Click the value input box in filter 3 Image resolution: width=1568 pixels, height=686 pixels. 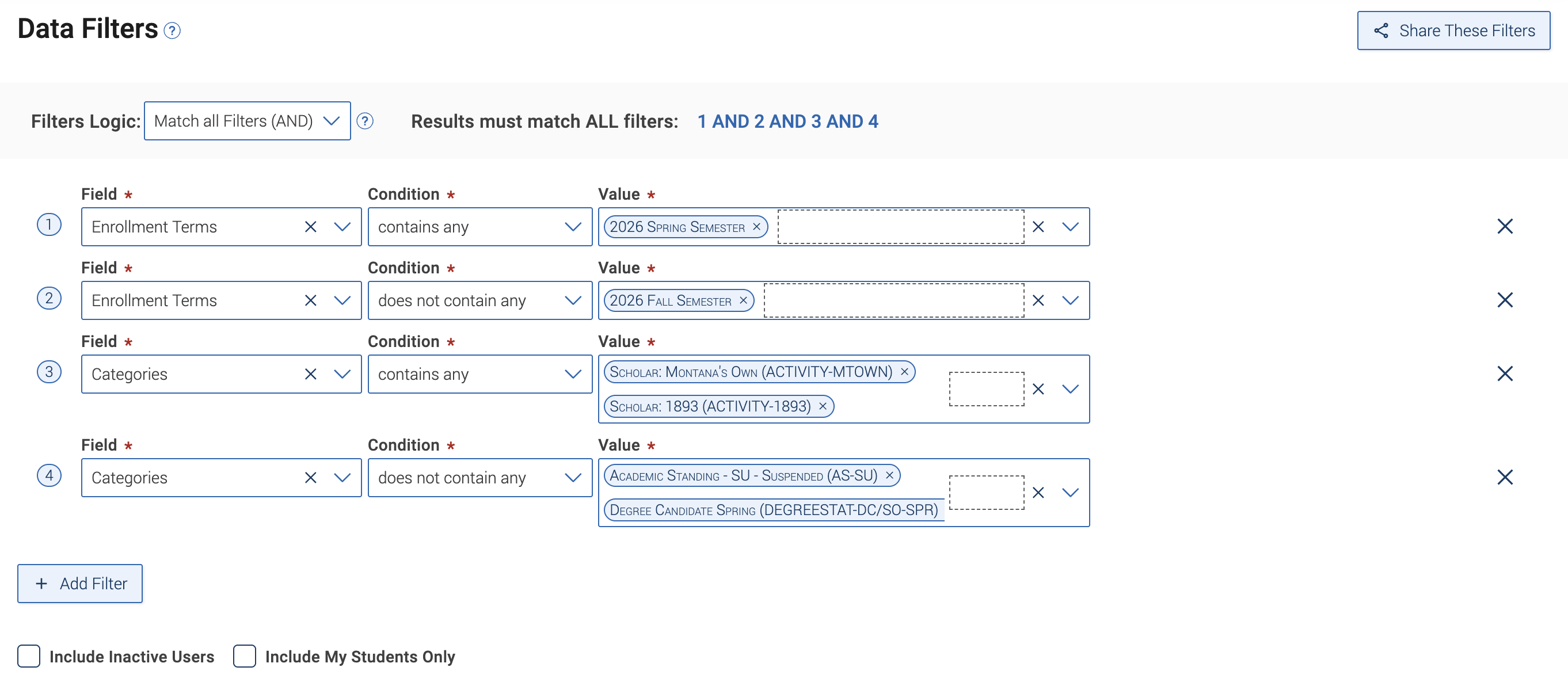click(x=986, y=389)
